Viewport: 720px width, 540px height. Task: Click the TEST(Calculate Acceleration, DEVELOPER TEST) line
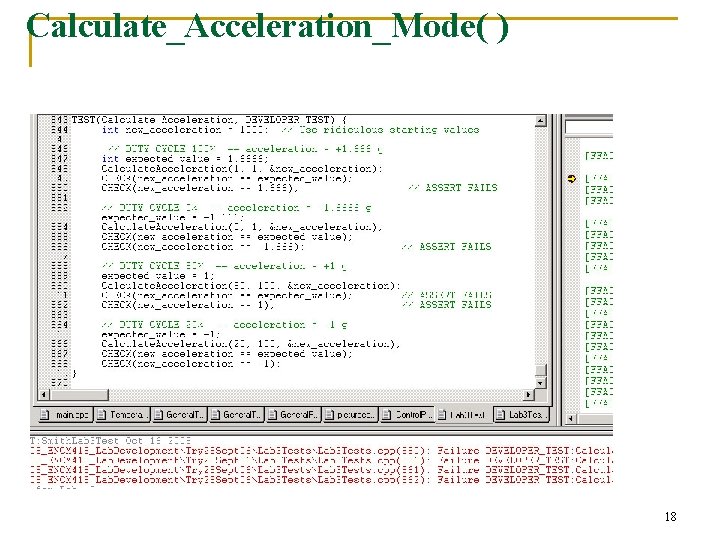coord(209,120)
